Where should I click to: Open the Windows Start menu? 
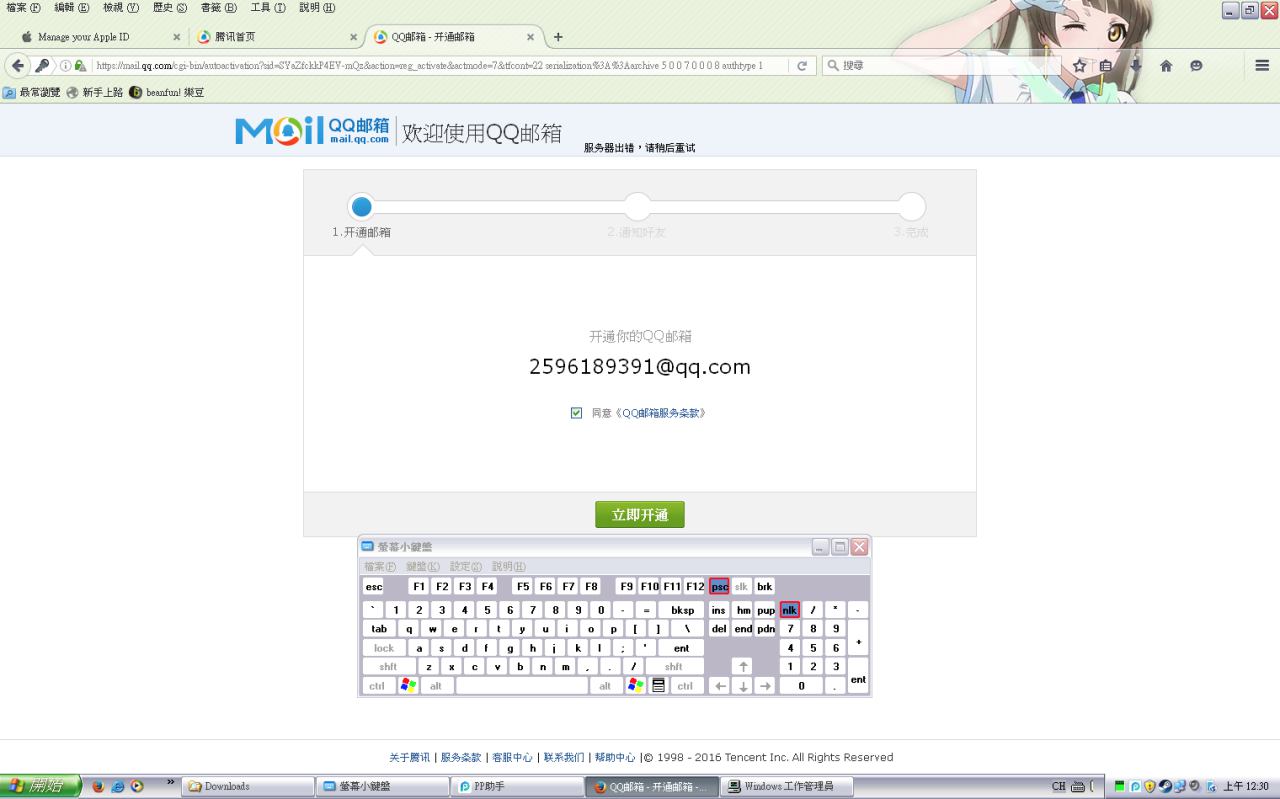39,786
